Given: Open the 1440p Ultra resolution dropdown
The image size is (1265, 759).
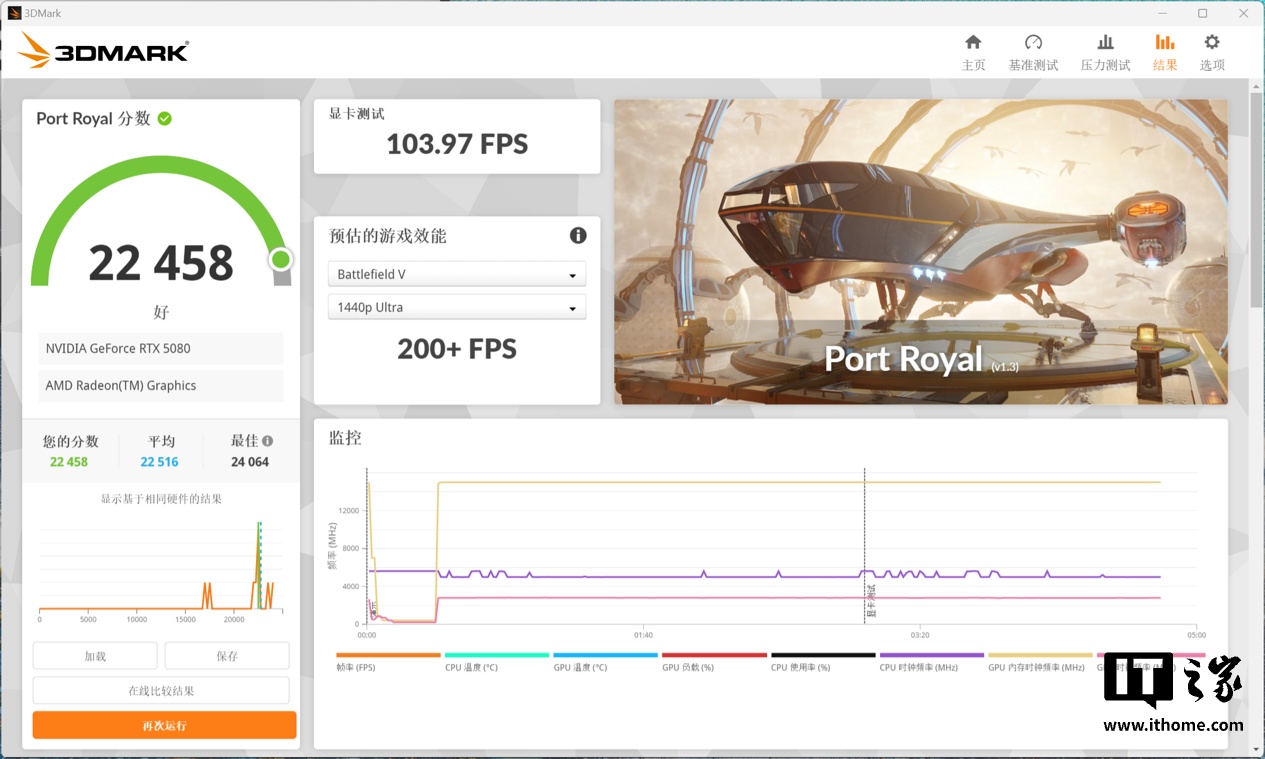Looking at the screenshot, I should coord(457,307).
